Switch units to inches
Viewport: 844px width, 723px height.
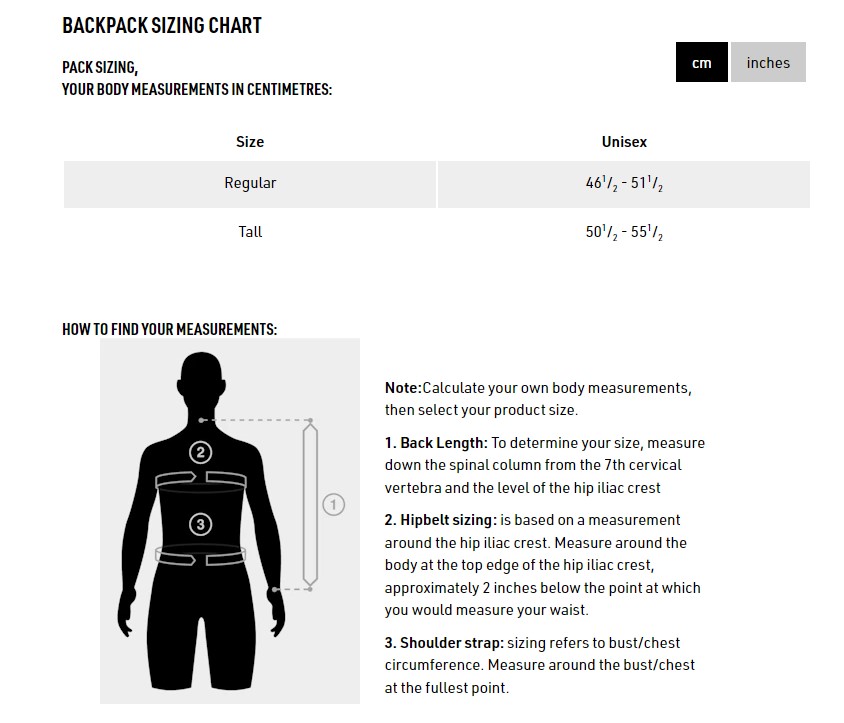tap(767, 63)
